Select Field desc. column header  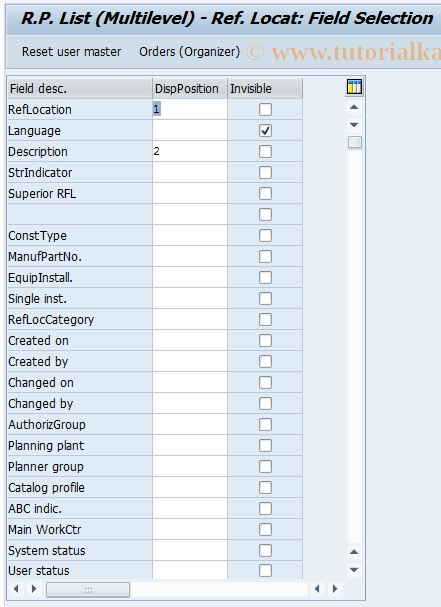coord(79,89)
